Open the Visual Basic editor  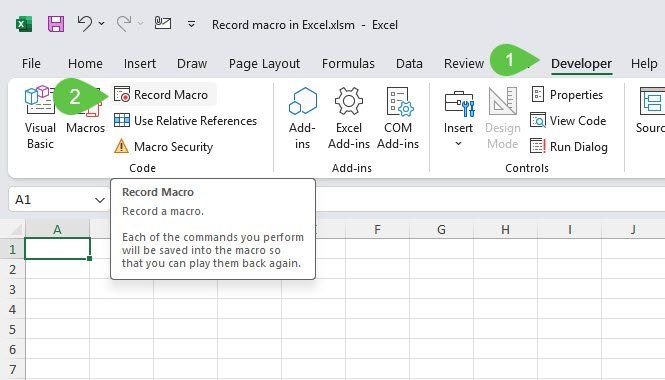40,117
